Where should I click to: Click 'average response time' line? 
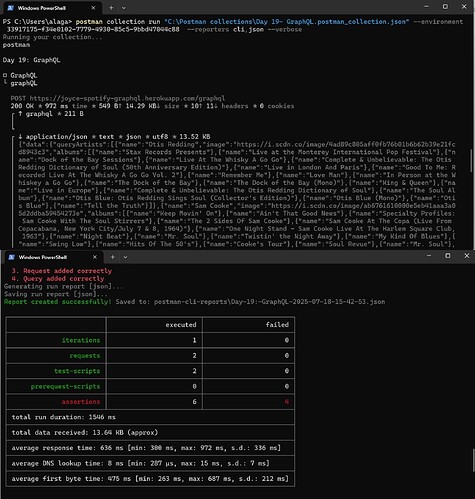[x=146, y=448]
